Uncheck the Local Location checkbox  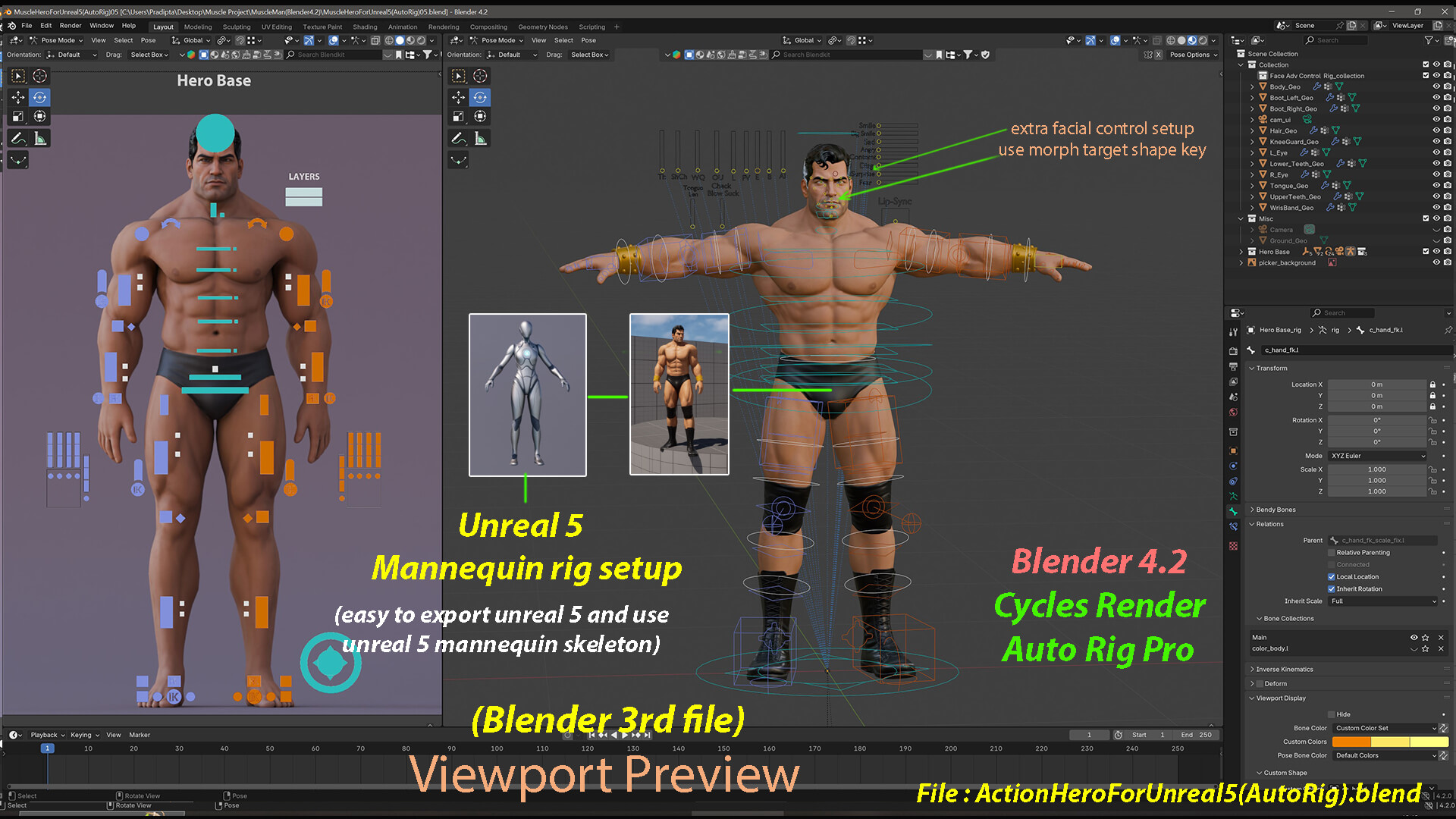(x=1332, y=576)
